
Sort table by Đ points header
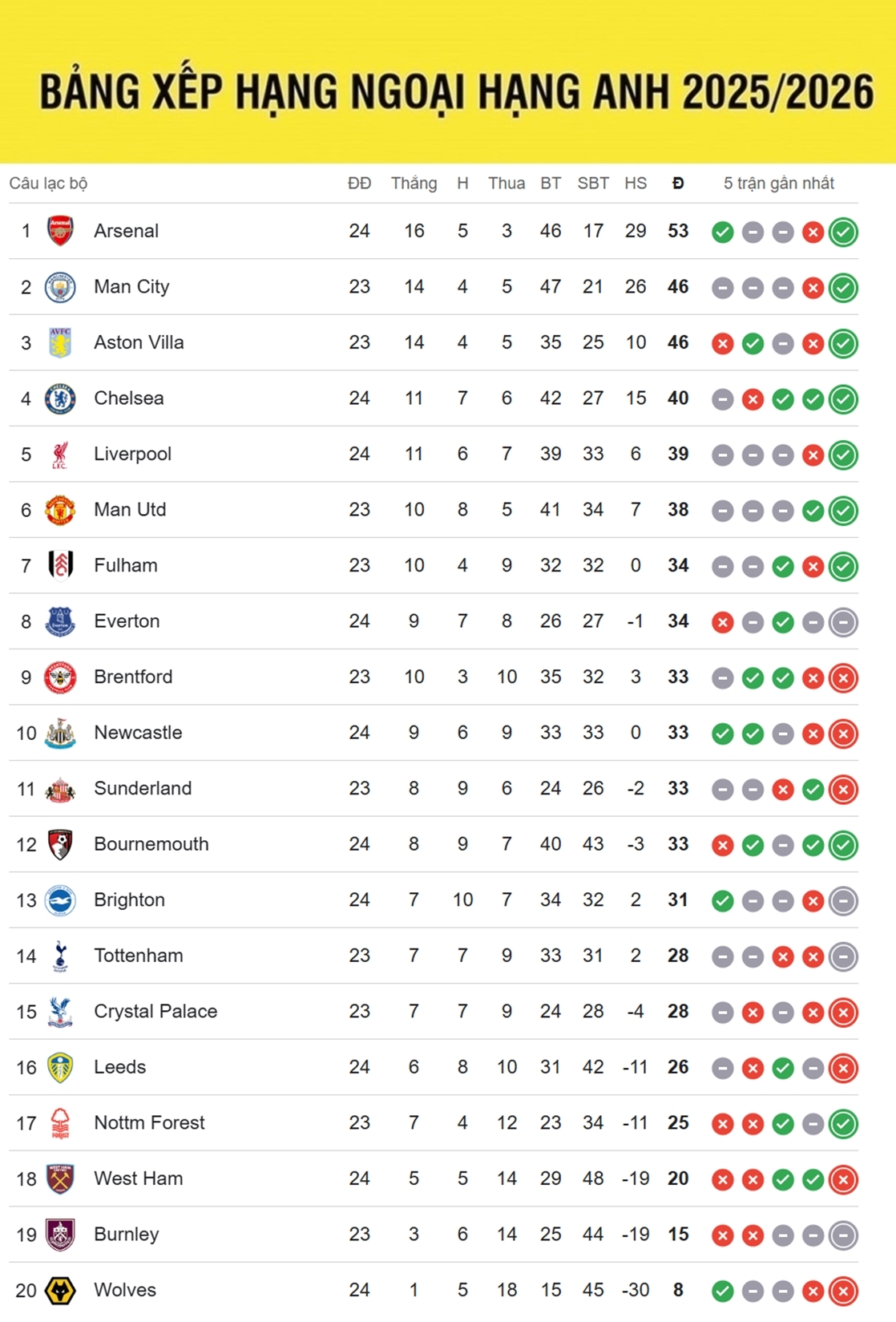click(678, 184)
